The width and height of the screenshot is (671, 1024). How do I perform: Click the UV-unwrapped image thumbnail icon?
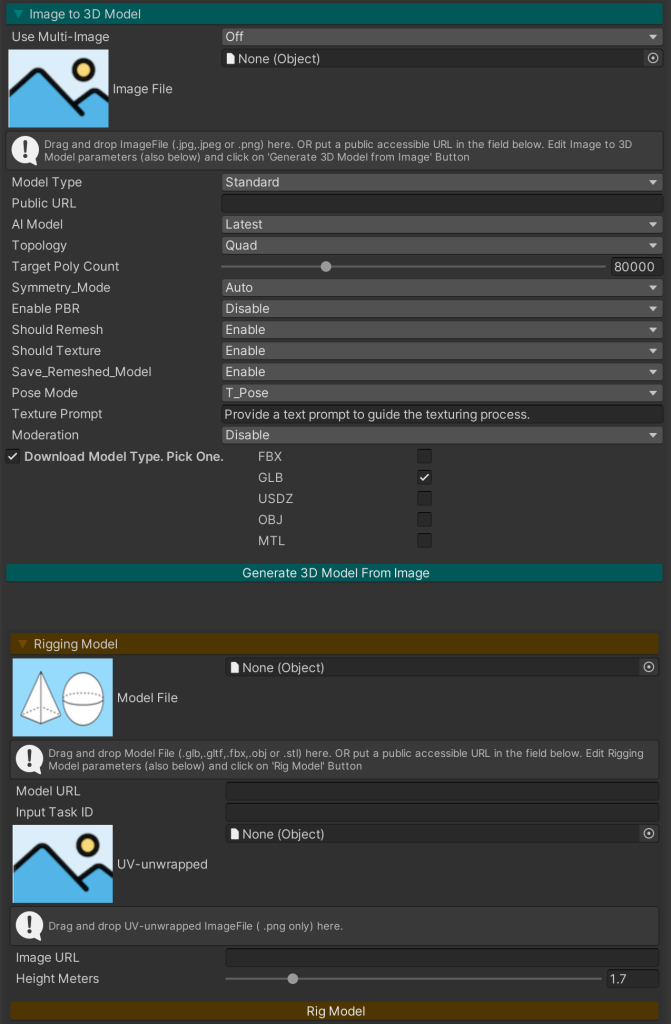[x=62, y=864]
